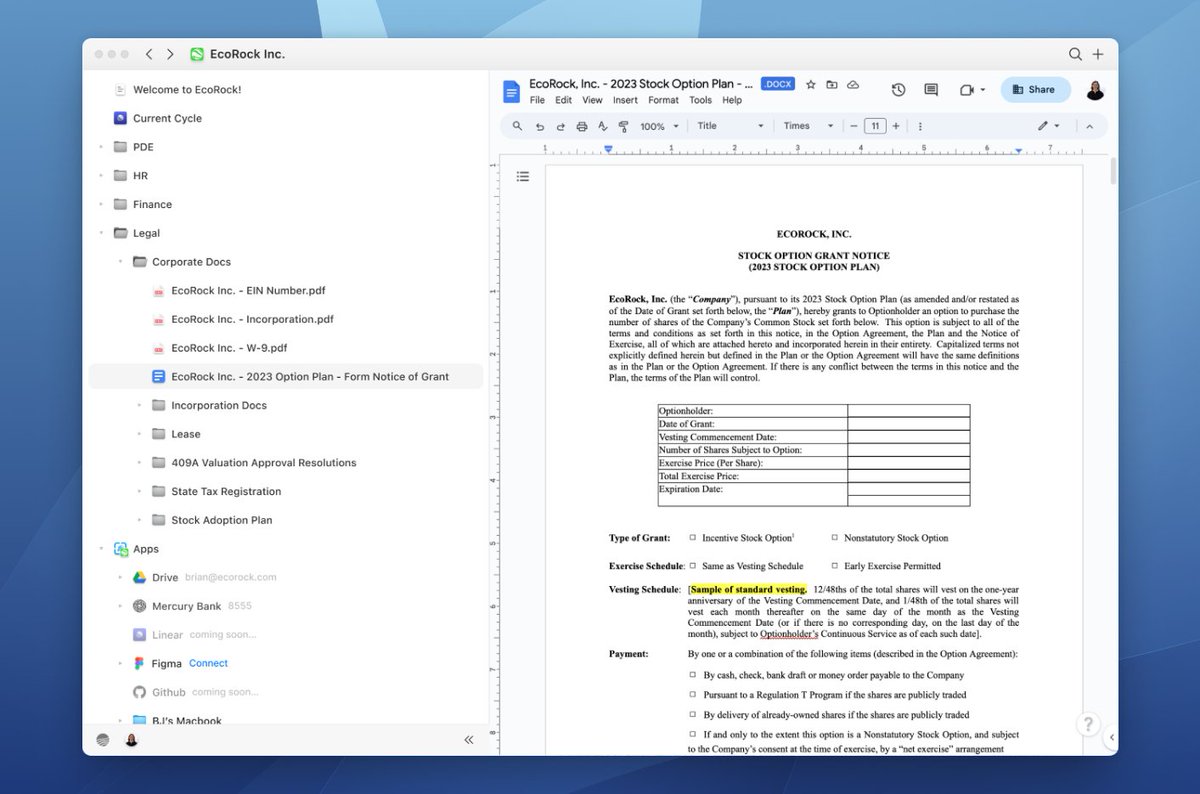Check the Nonstatutory Stock Option box
The height and width of the screenshot is (794, 1200).
[834, 538]
